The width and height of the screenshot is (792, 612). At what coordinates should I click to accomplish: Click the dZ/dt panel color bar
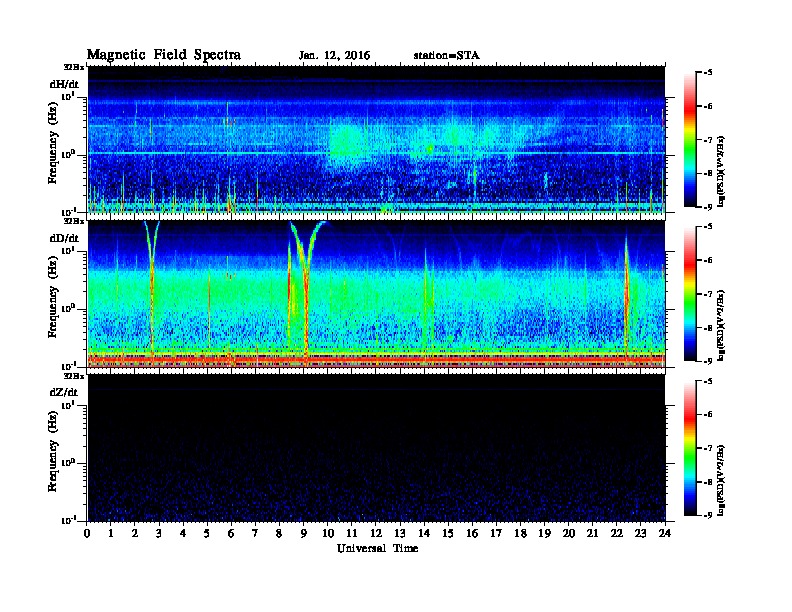[690, 448]
